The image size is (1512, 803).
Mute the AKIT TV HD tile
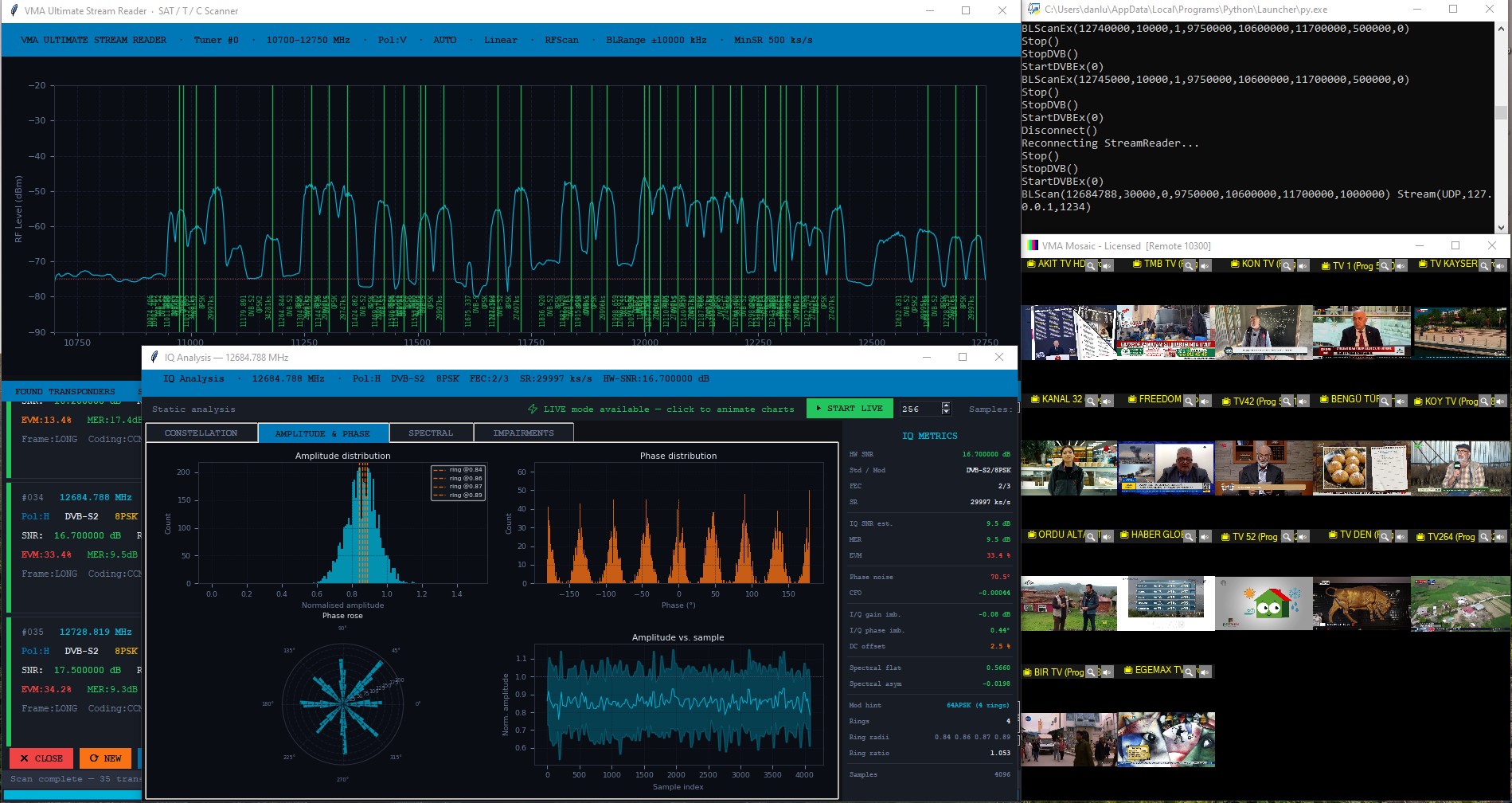point(1107,265)
